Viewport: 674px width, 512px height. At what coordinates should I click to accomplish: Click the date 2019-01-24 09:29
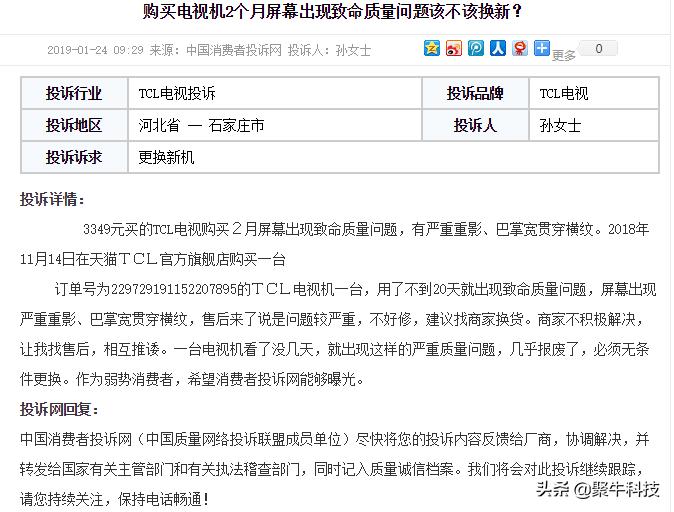[x=95, y=50]
